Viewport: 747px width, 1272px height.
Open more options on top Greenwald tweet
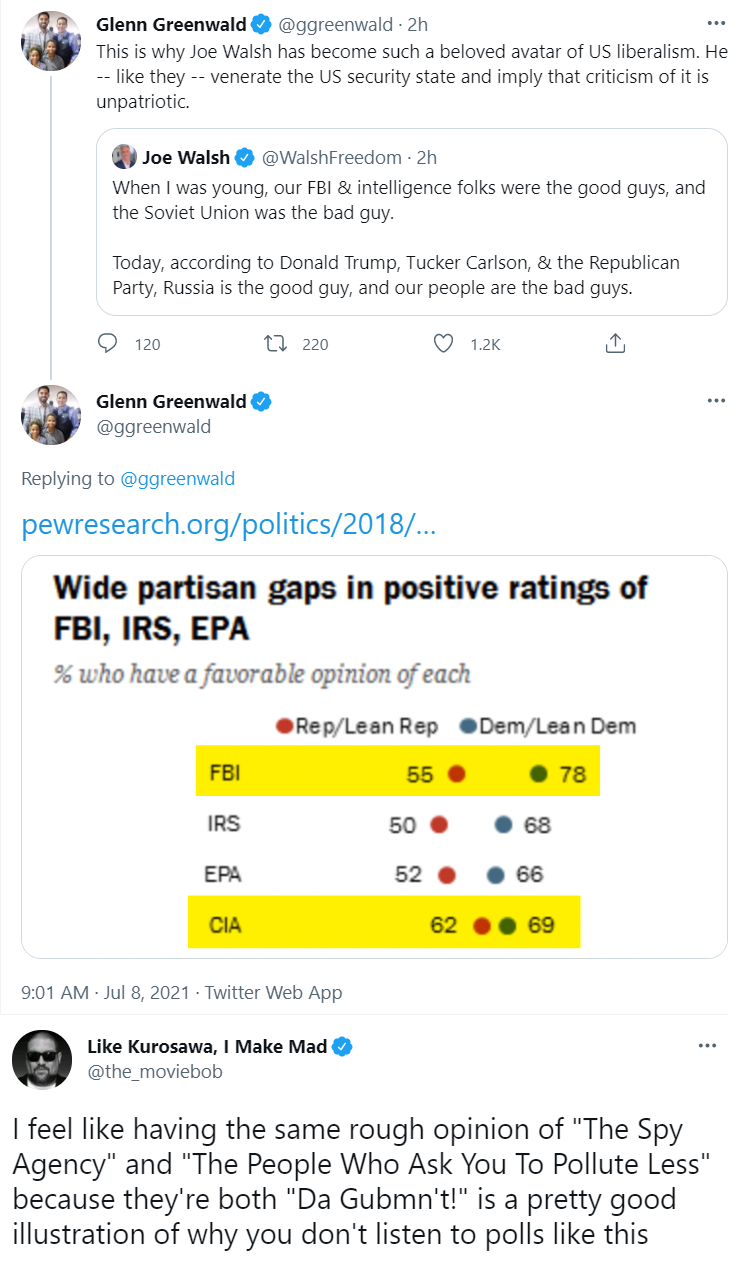(715, 23)
